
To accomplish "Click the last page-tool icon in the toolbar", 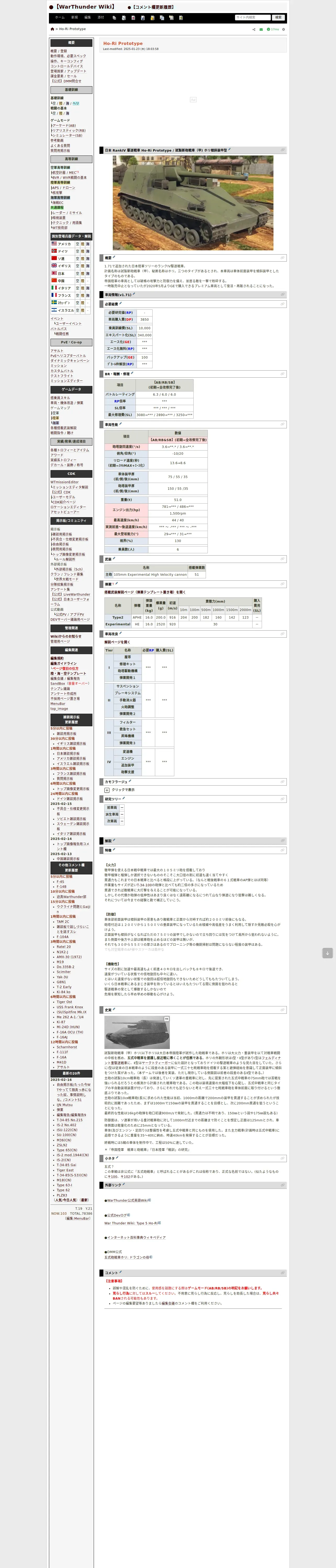I will (x=181, y=18).
